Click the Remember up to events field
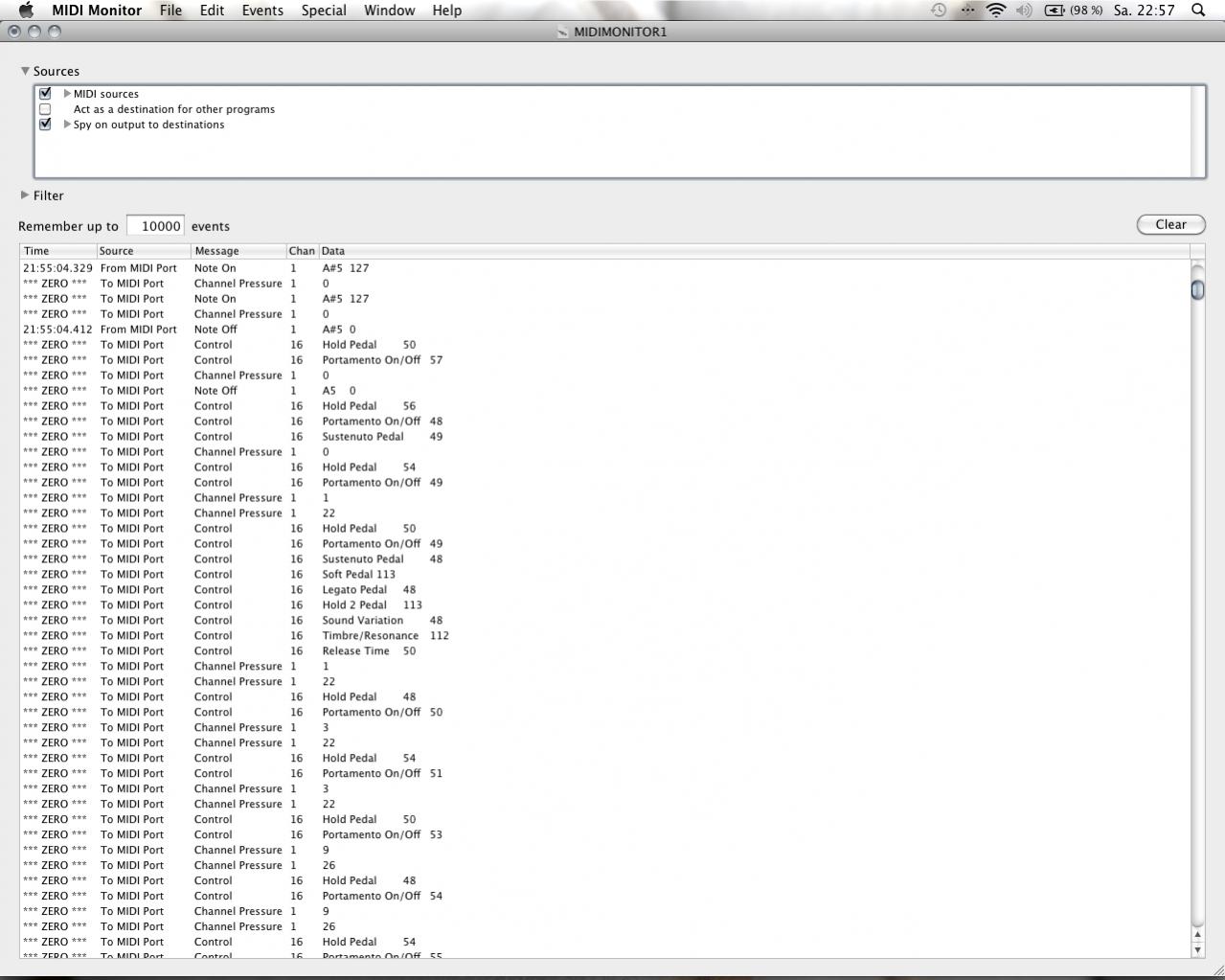The width and height of the screenshot is (1225, 980). pos(155,226)
